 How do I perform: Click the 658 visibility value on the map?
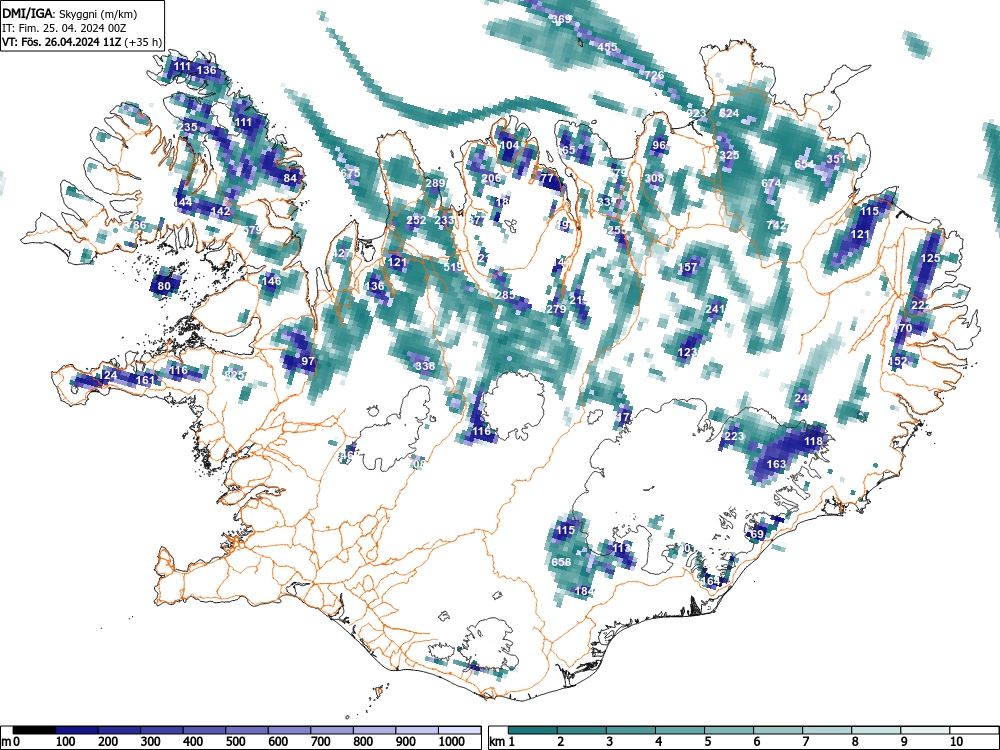(x=561, y=562)
